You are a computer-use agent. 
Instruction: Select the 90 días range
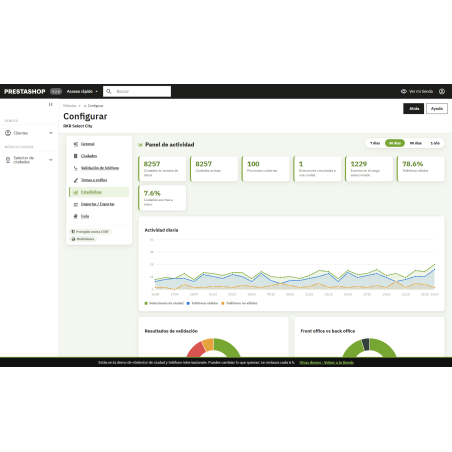416,143
